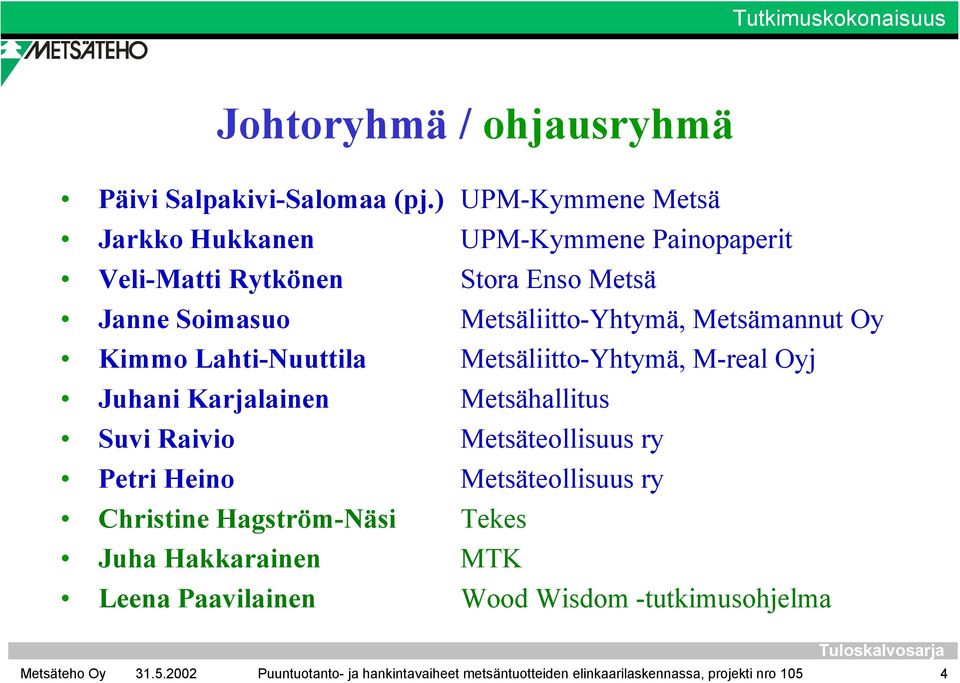Click the word 'Johtoryhmä' in title

[332, 125]
